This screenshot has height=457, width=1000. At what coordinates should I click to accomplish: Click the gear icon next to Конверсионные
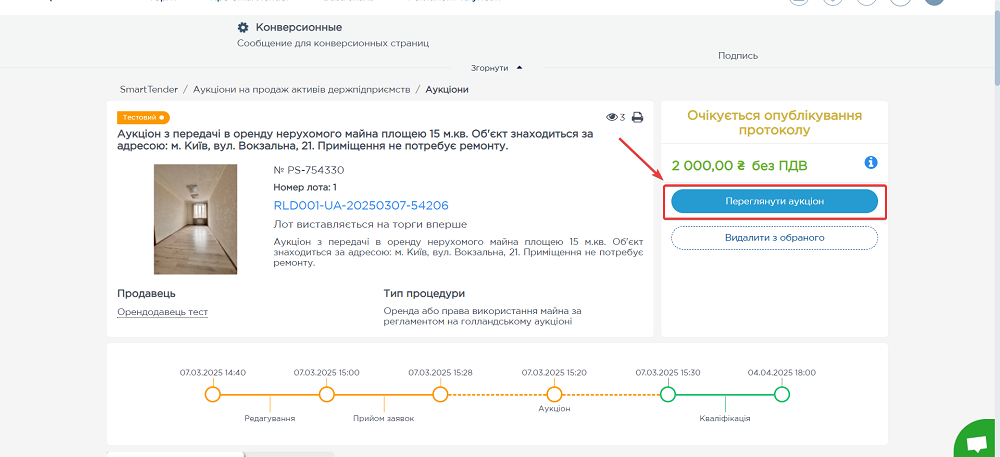[x=243, y=27]
